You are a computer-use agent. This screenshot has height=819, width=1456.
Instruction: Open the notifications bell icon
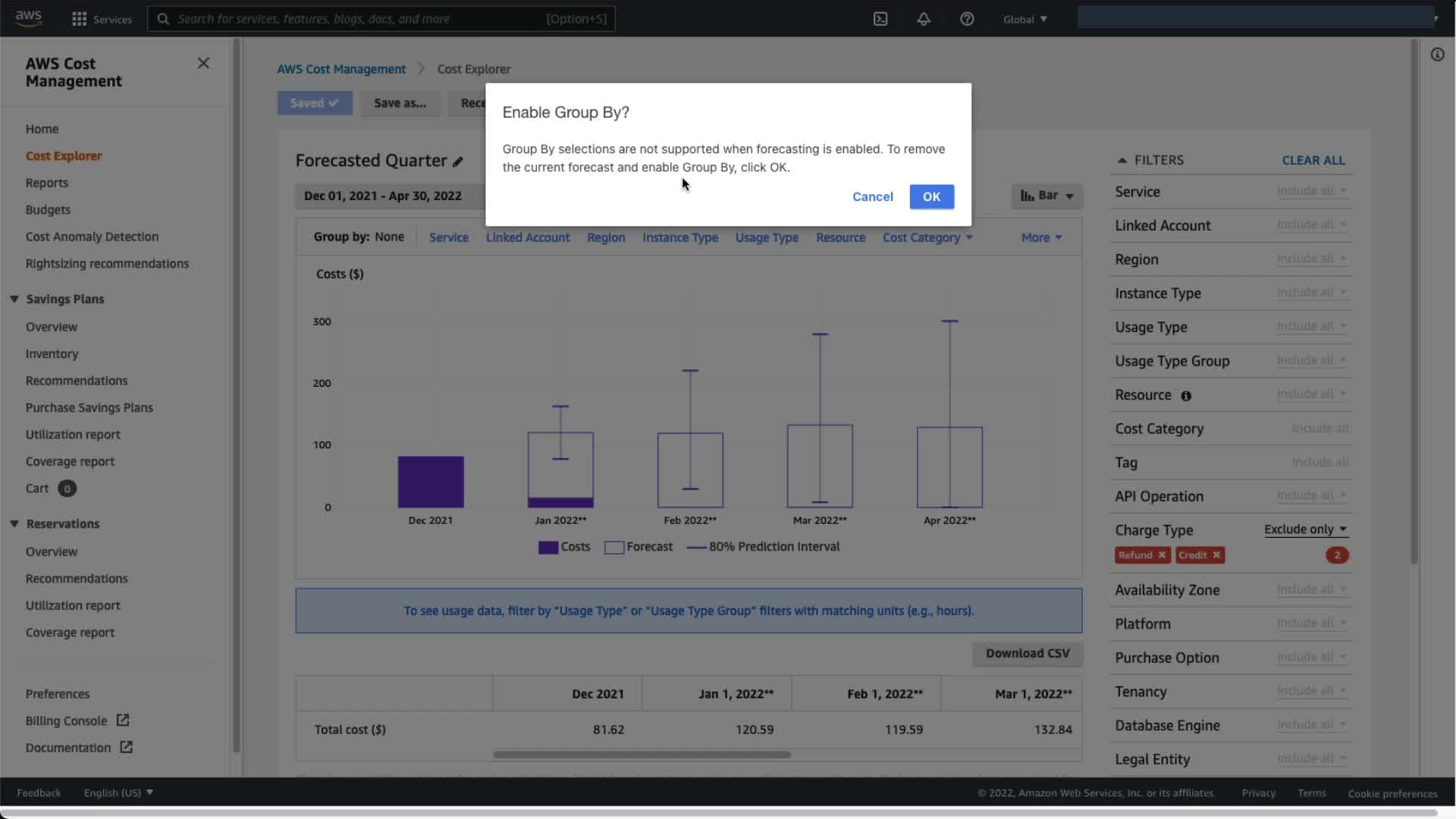(924, 19)
